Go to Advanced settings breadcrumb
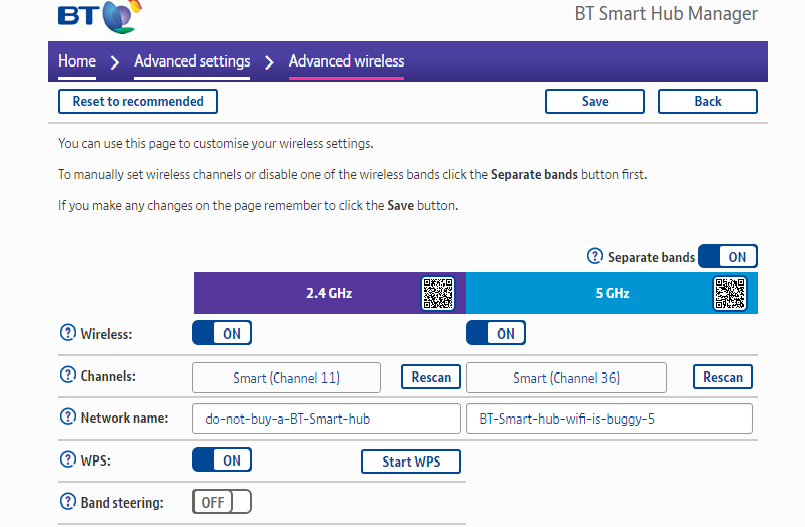This screenshot has width=805, height=527. click(192, 61)
